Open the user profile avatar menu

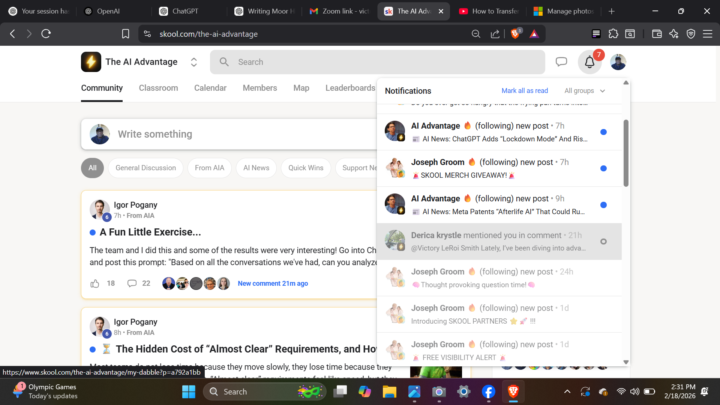[618, 62]
